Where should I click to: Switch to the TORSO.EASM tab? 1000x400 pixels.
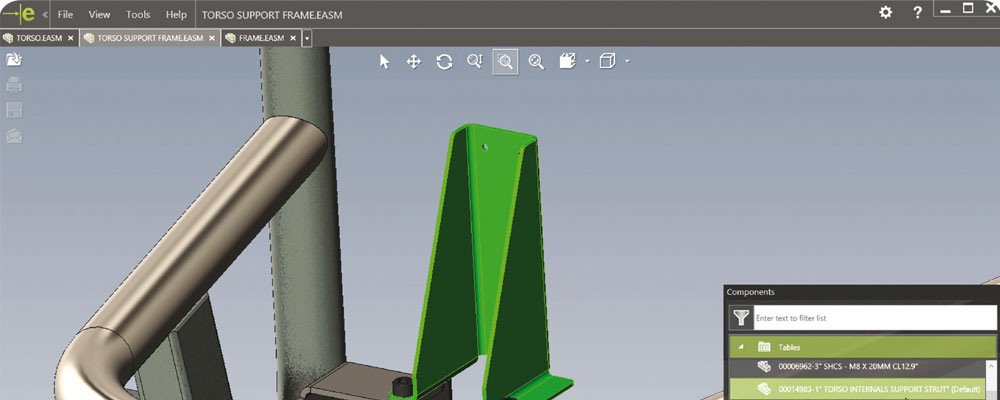[34, 38]
